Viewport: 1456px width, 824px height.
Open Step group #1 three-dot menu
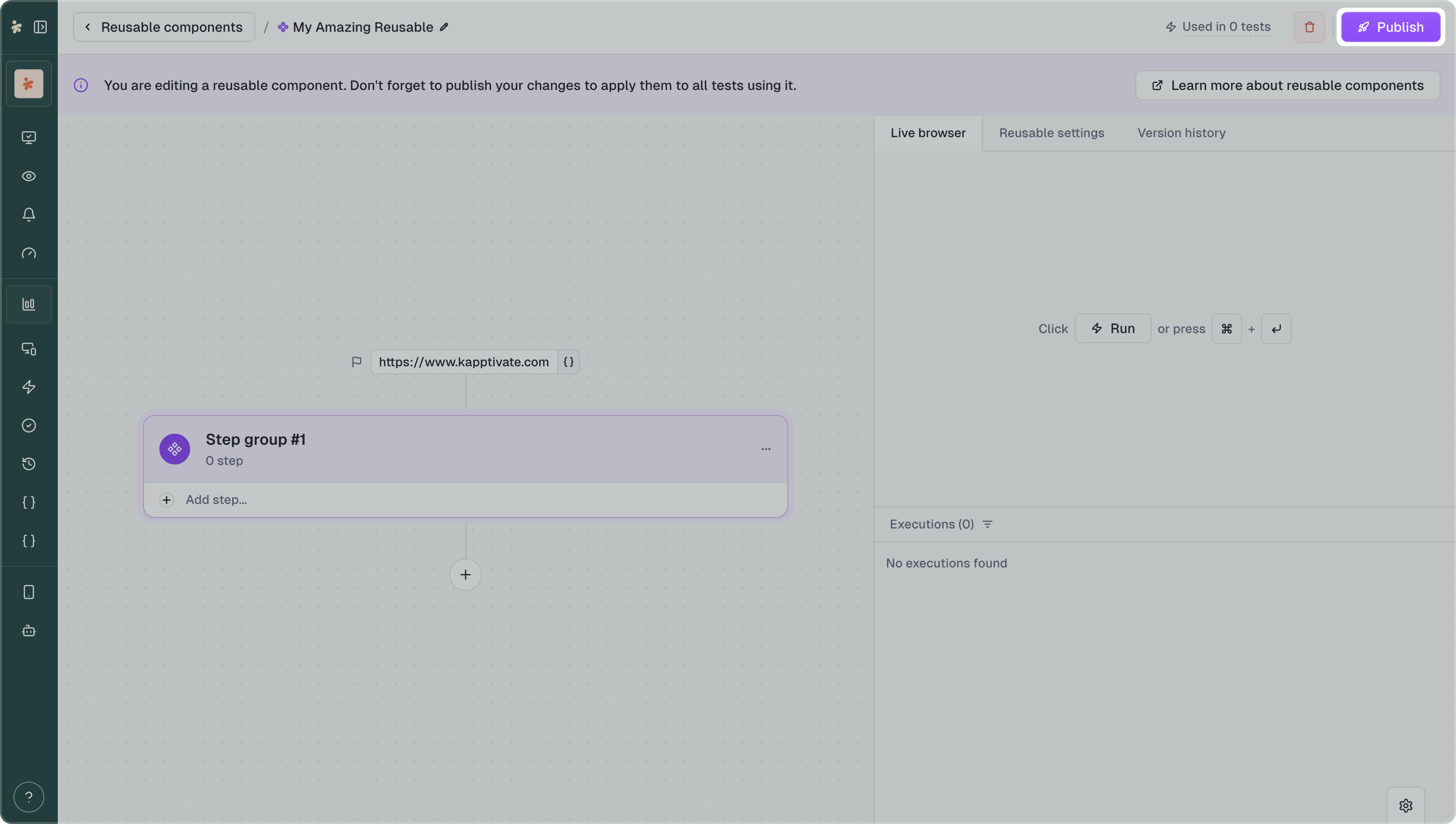pos(766,449)
